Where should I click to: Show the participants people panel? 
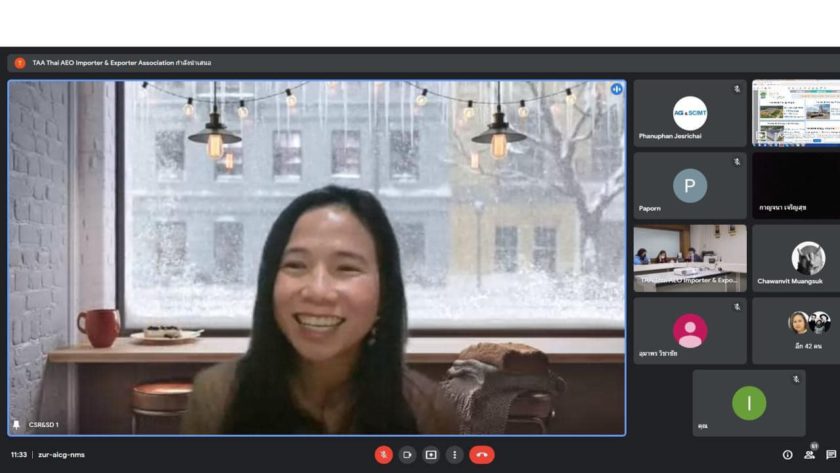(810, 455)
